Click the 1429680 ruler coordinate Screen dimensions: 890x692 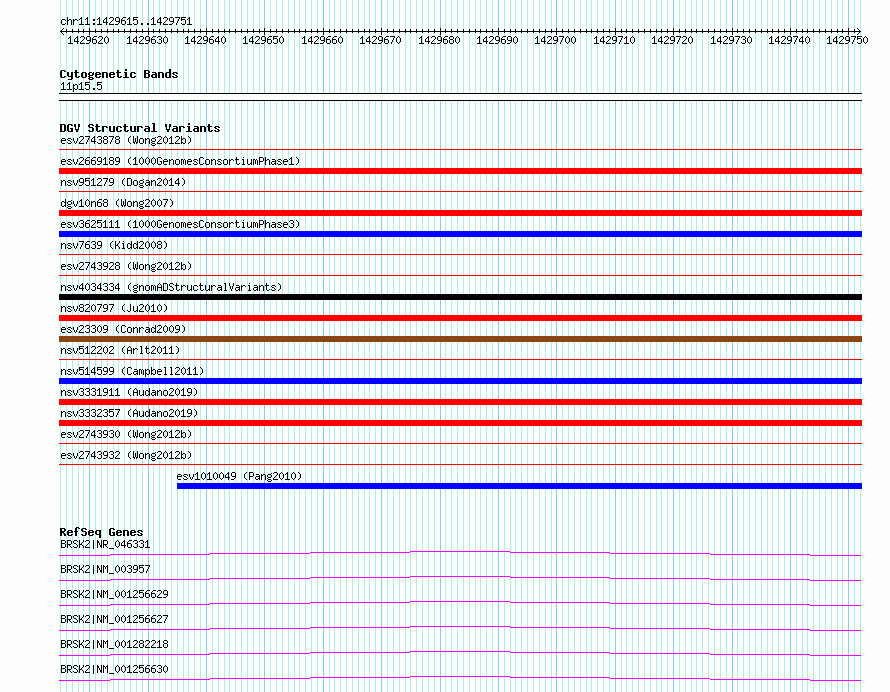tap(439, 40)
